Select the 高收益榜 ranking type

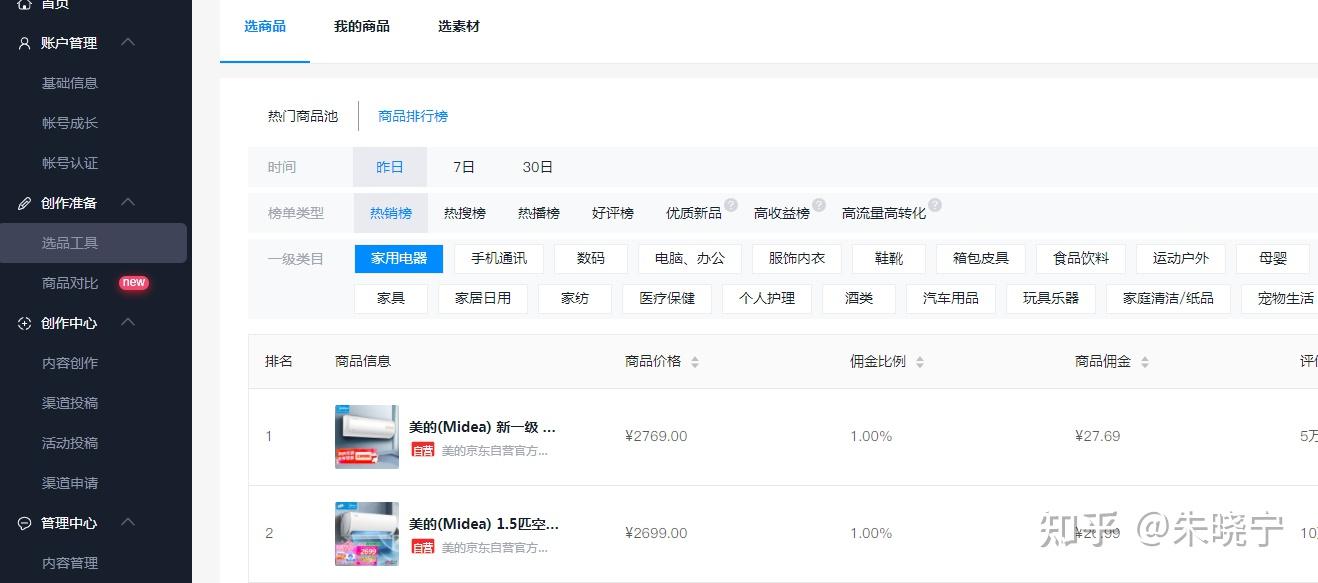click(782, 213)
